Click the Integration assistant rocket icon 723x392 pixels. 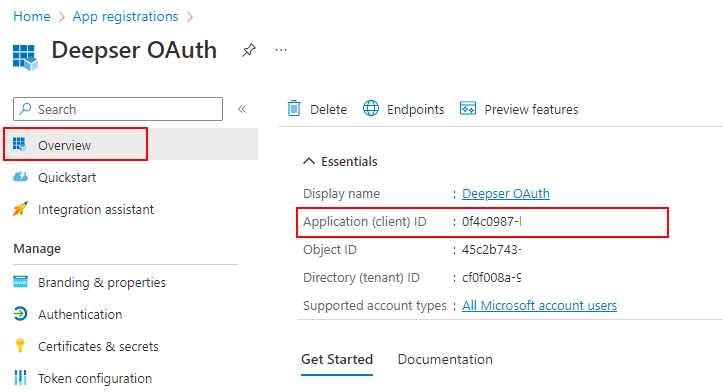pyautogui.click(x=20, y=209)
